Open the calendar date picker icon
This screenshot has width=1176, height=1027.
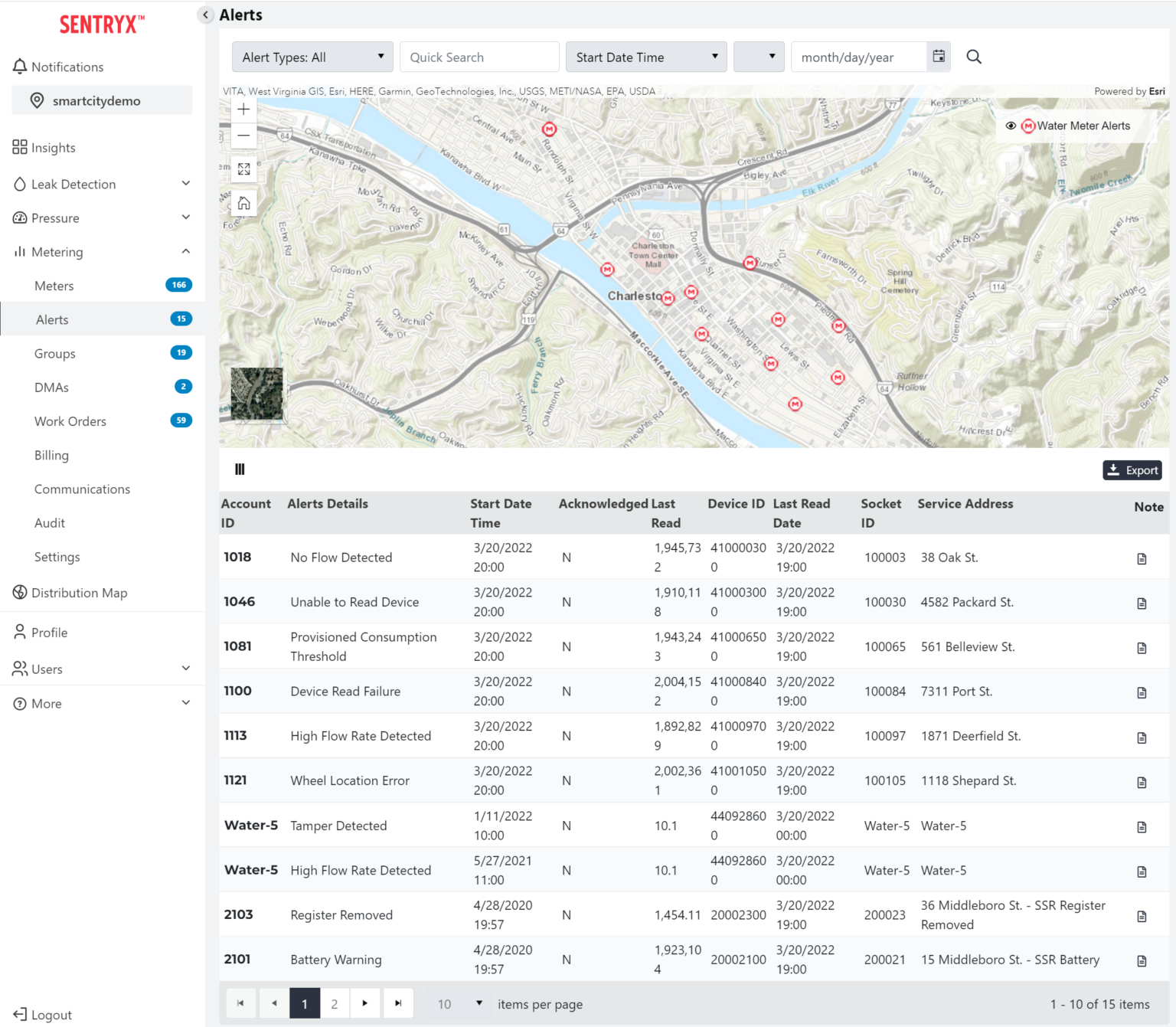point(939,57)
